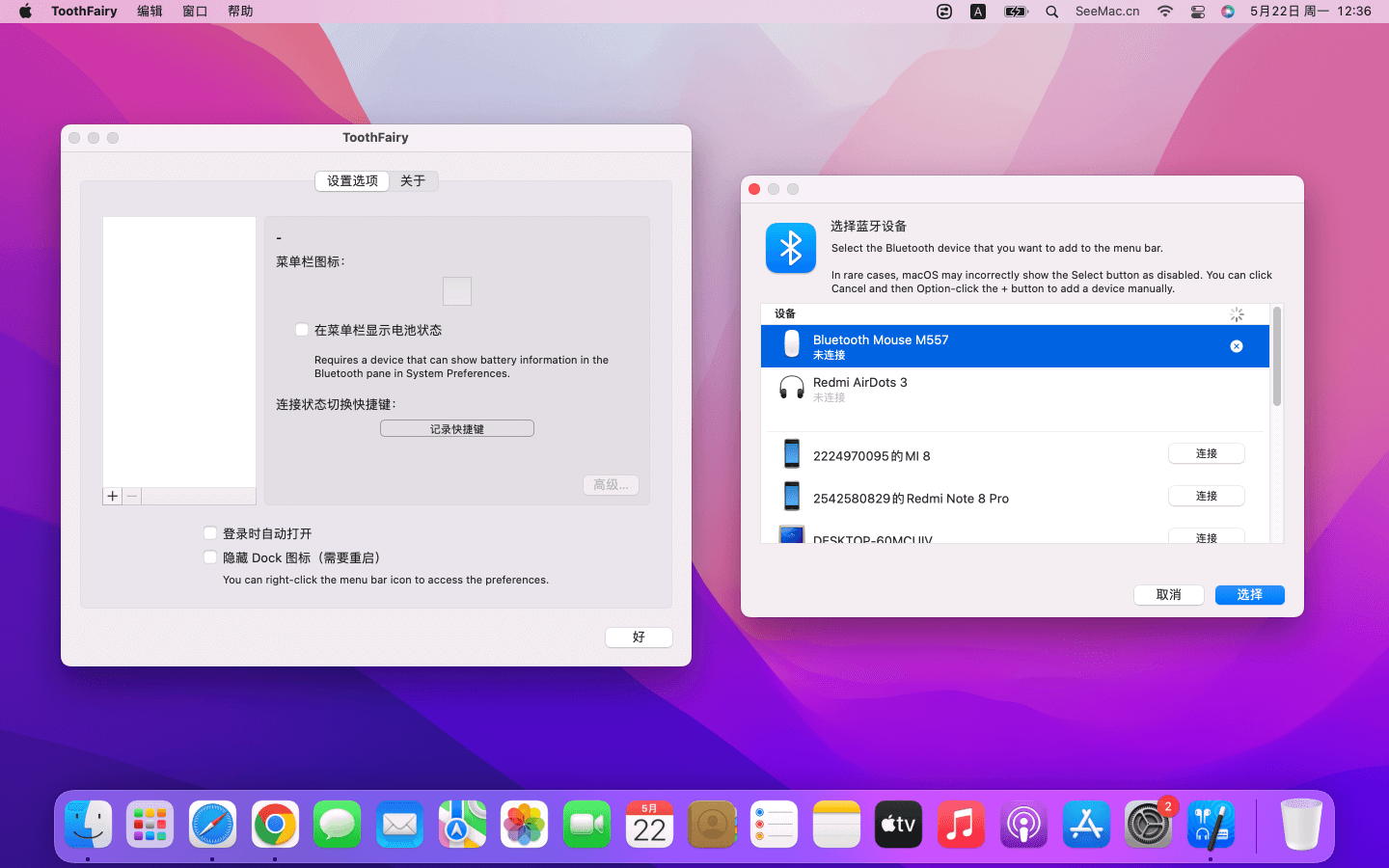Click 记录快捷键 button
Screen dimensions: 1389x868
(x=457, y=428)
